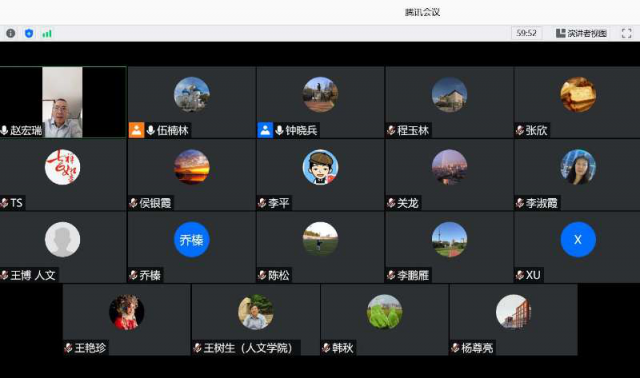
Task: Click the blue security shield icon
Action: 29,33
